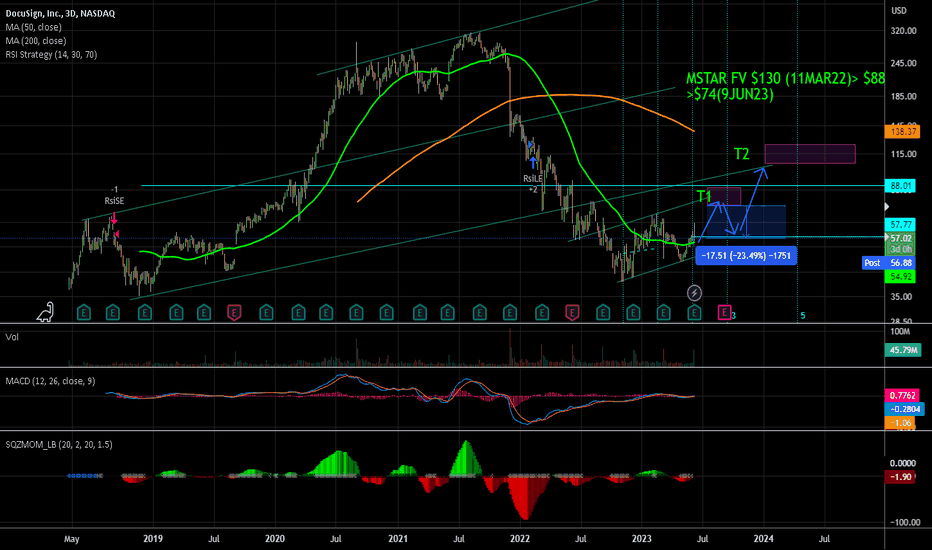Click the cyan 88.01 price label

coord(900,186)
